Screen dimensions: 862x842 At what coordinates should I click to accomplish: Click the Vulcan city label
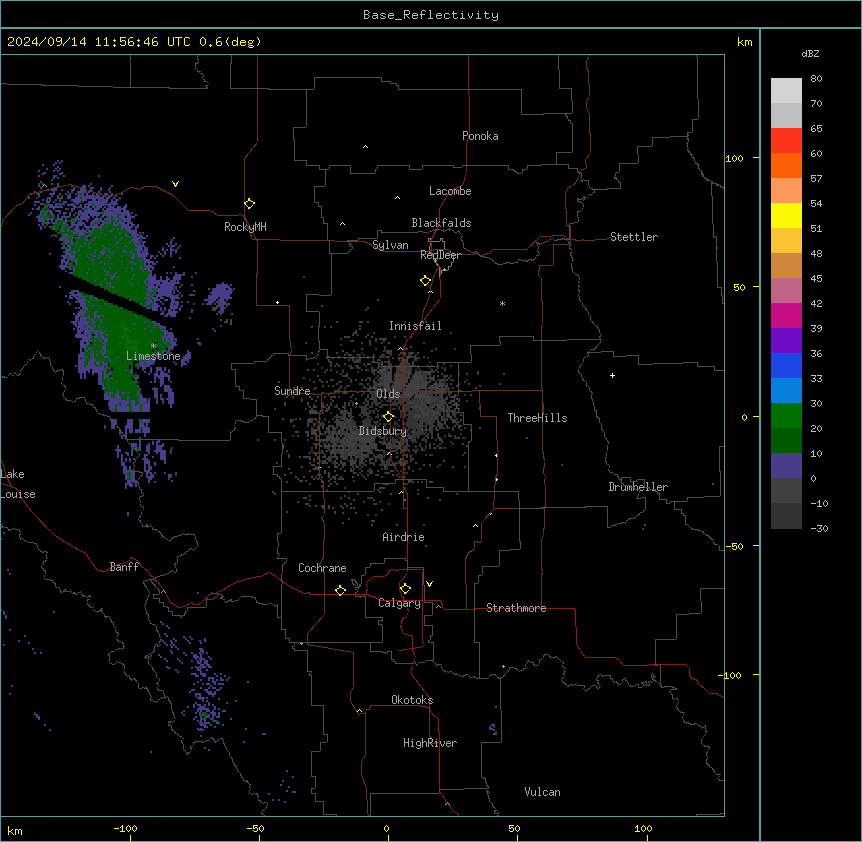click(543, 792)
